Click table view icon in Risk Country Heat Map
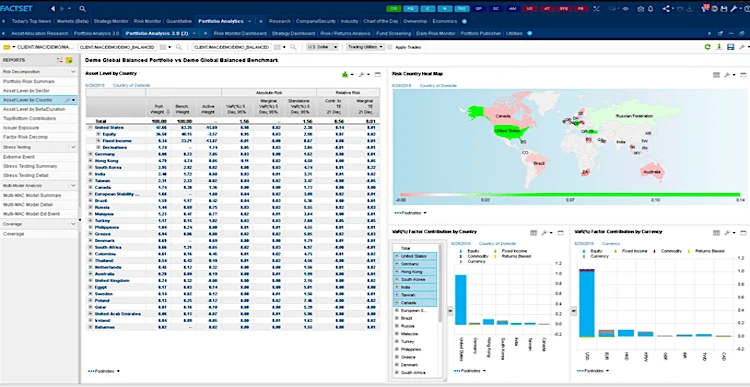The image size is (750, 387). [716, 75]
